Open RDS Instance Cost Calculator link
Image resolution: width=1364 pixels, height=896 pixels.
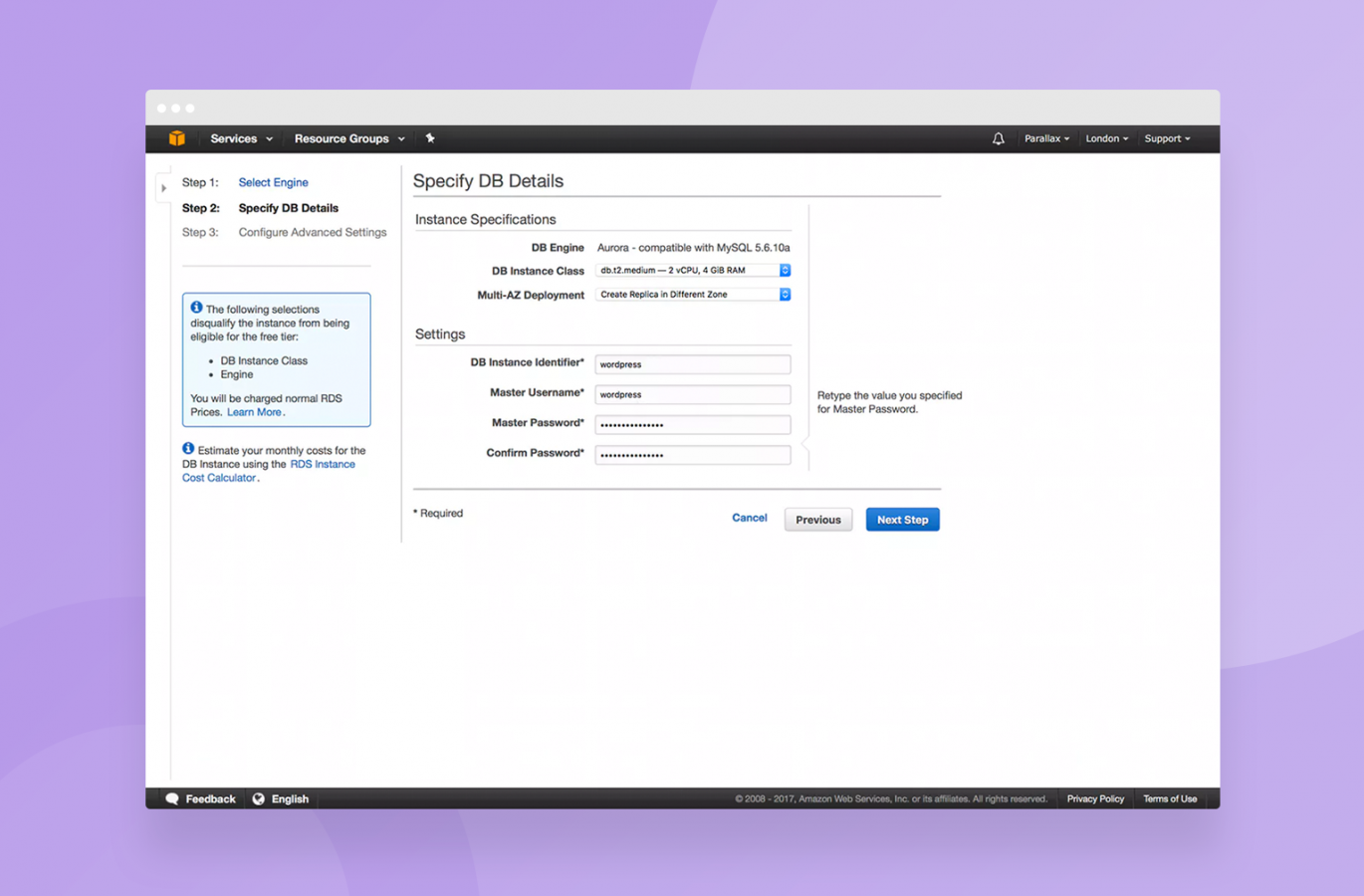[269, 471]
